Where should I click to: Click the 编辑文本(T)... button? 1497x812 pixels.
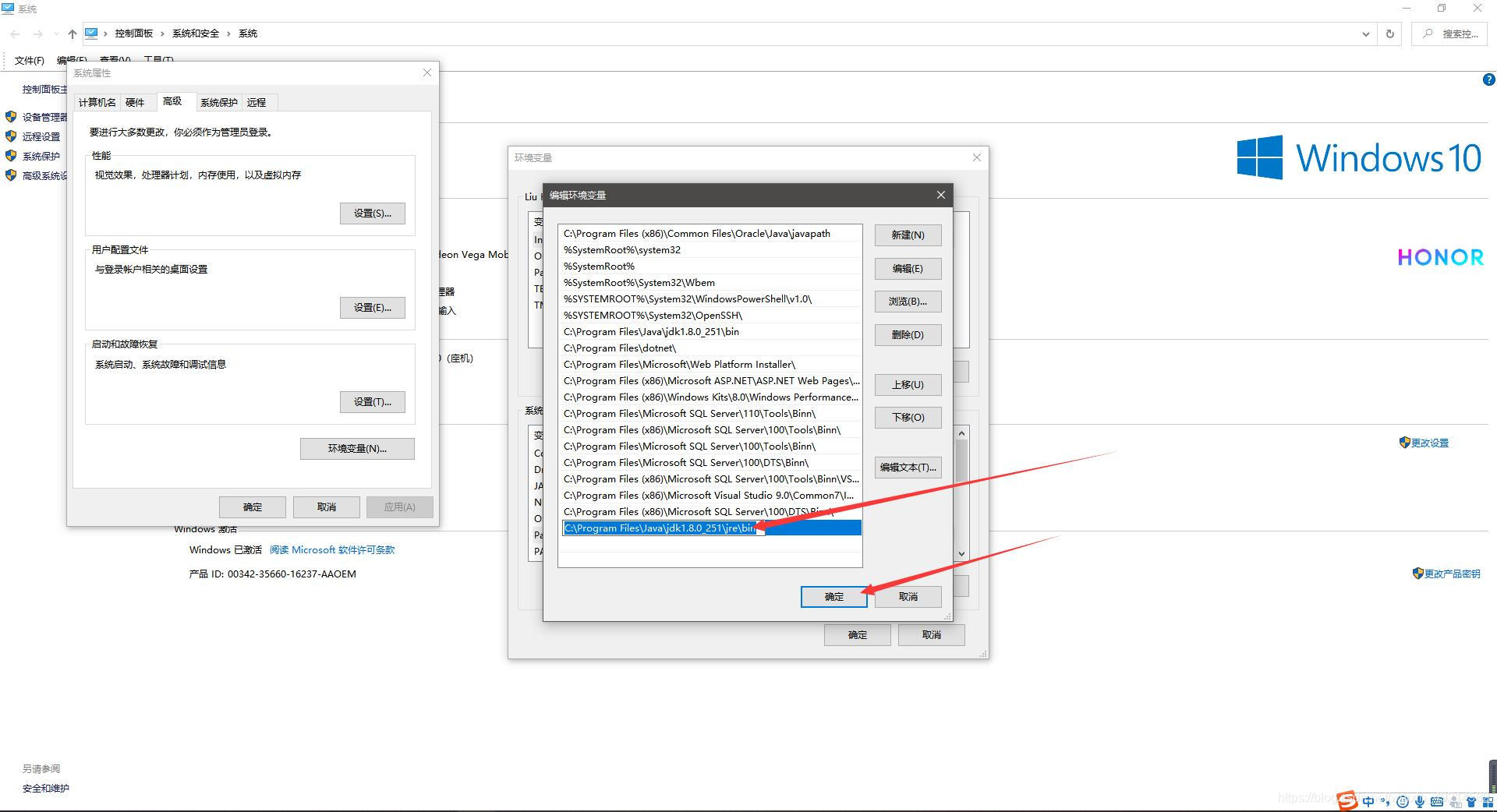(908, 467)
